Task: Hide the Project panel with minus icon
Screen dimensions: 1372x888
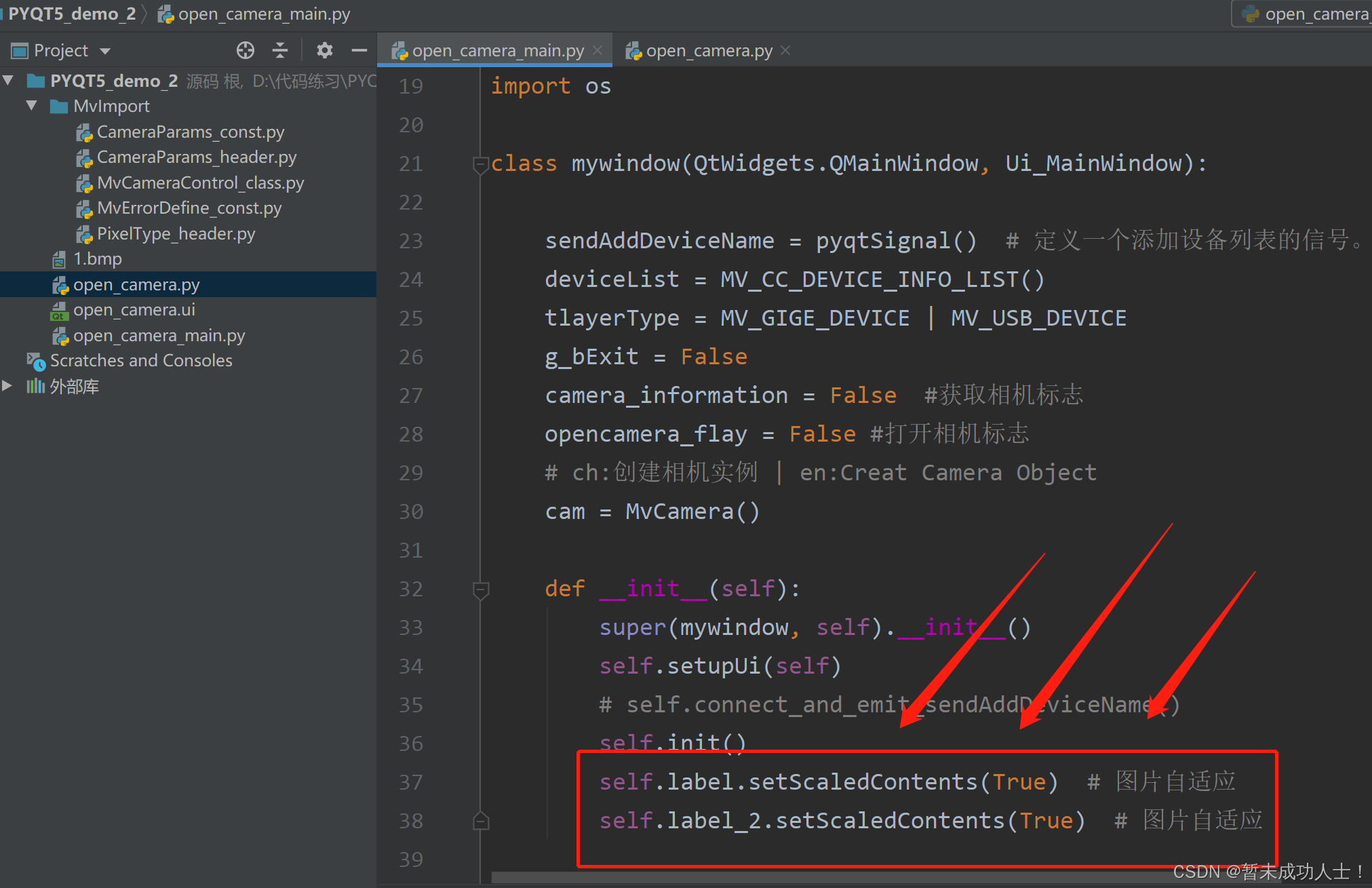Action: coord(359,50)
